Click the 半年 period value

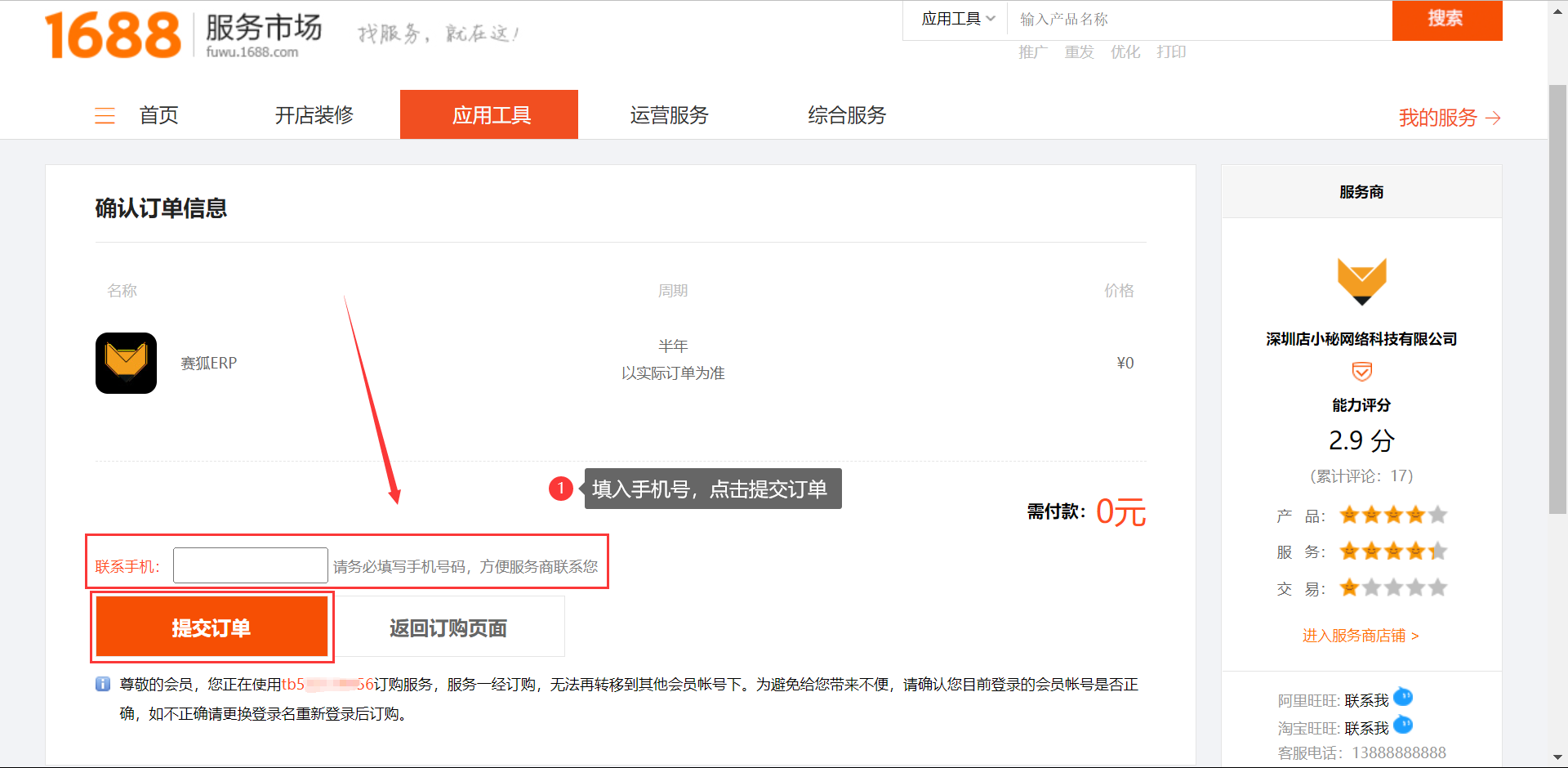673,346
